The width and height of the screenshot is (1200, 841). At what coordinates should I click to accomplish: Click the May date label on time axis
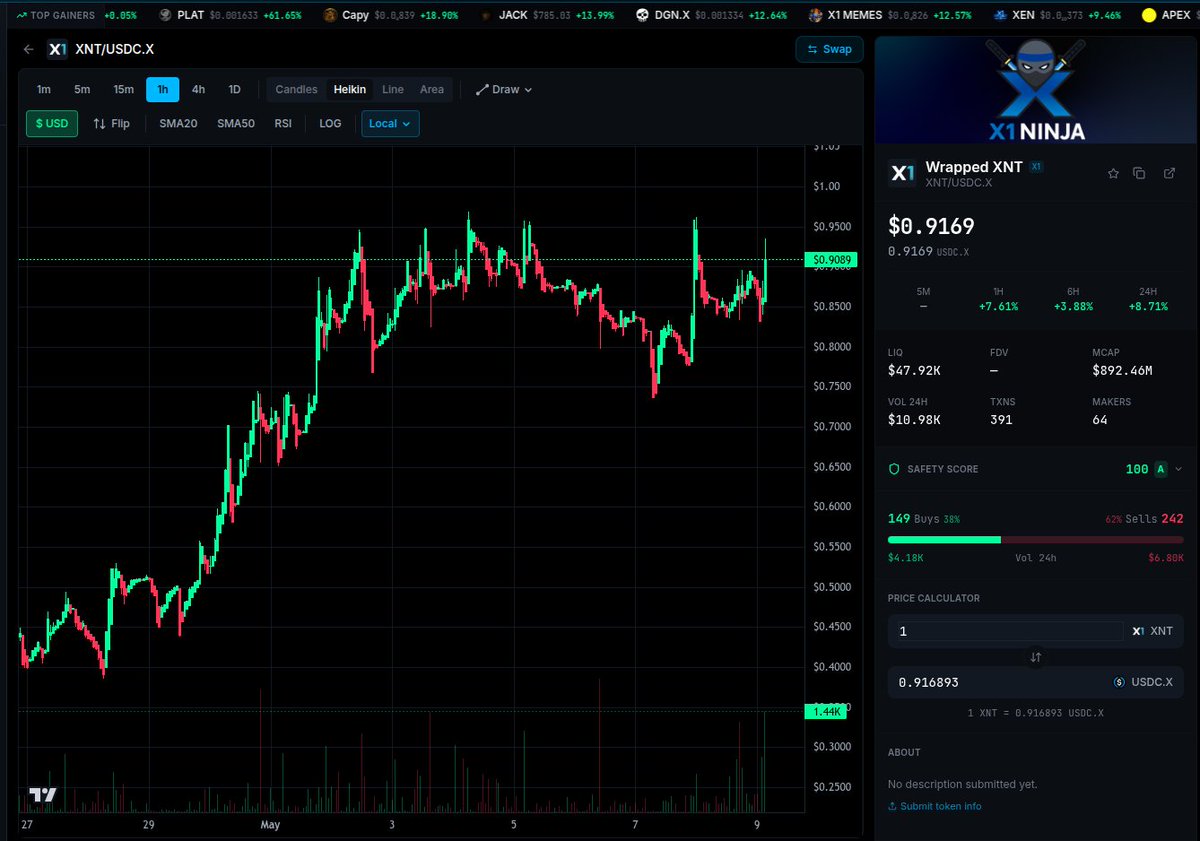[x=270, y=825]
